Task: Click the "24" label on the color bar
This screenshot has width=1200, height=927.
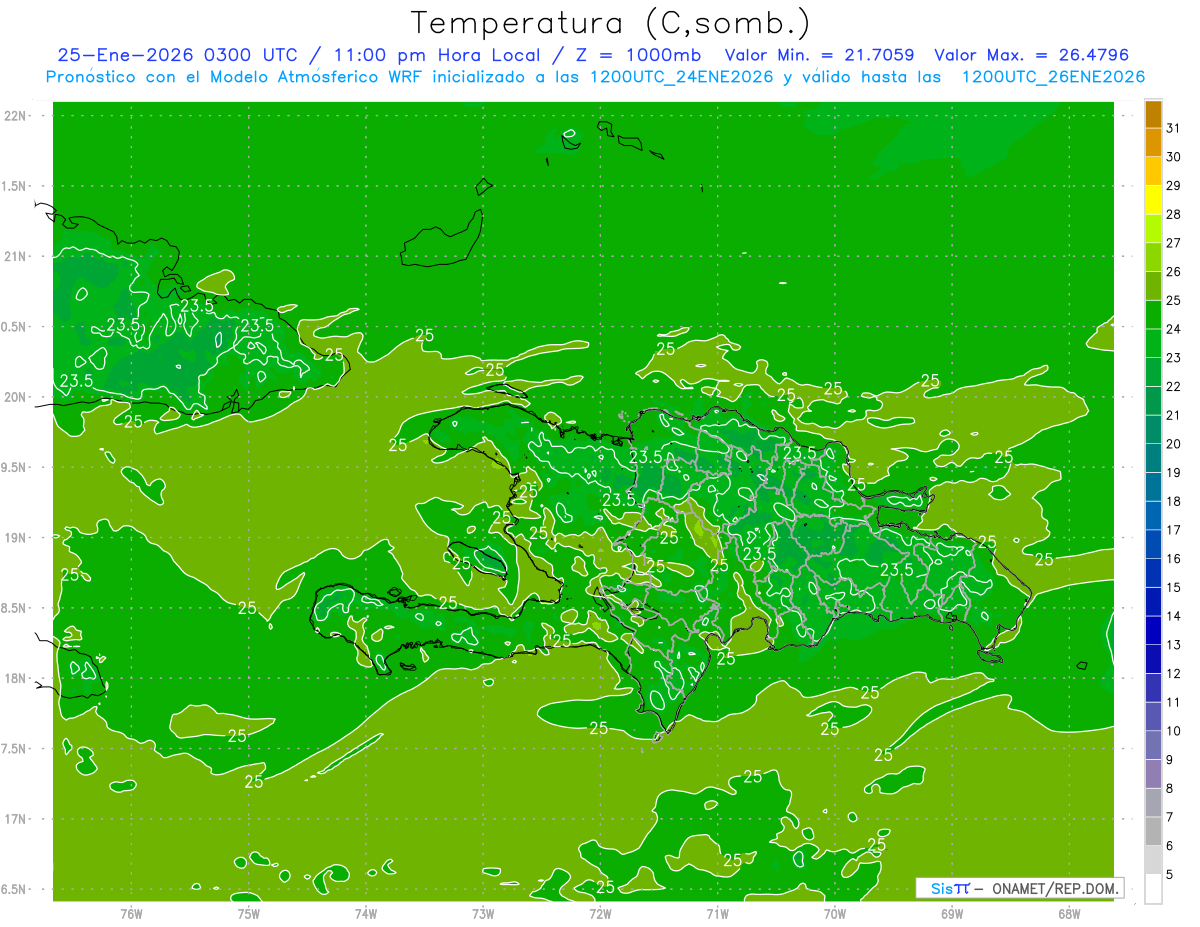Action: pos(1174,329)
